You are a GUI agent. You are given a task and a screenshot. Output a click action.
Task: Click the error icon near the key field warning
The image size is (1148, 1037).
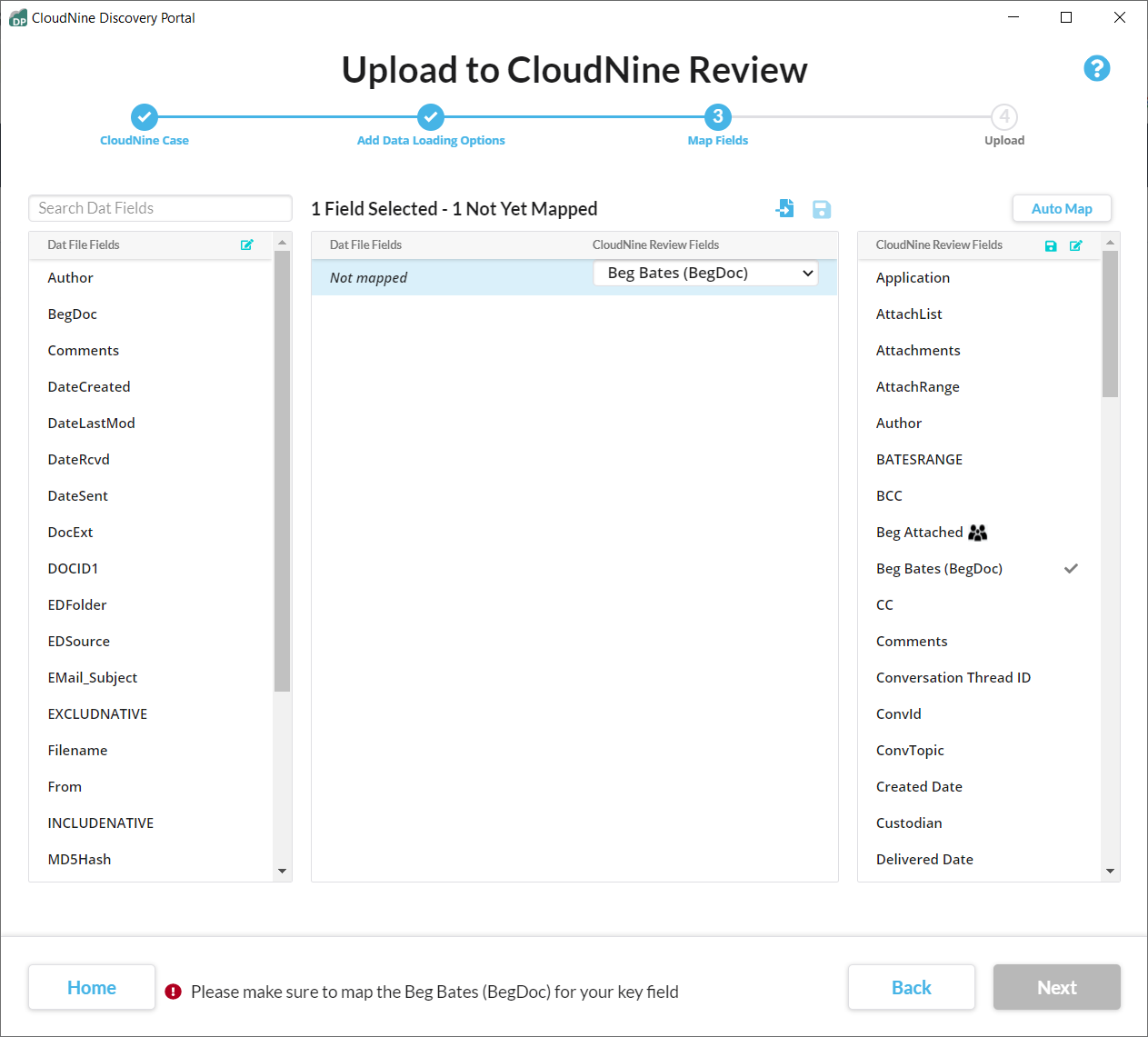[x=173, y=992]
